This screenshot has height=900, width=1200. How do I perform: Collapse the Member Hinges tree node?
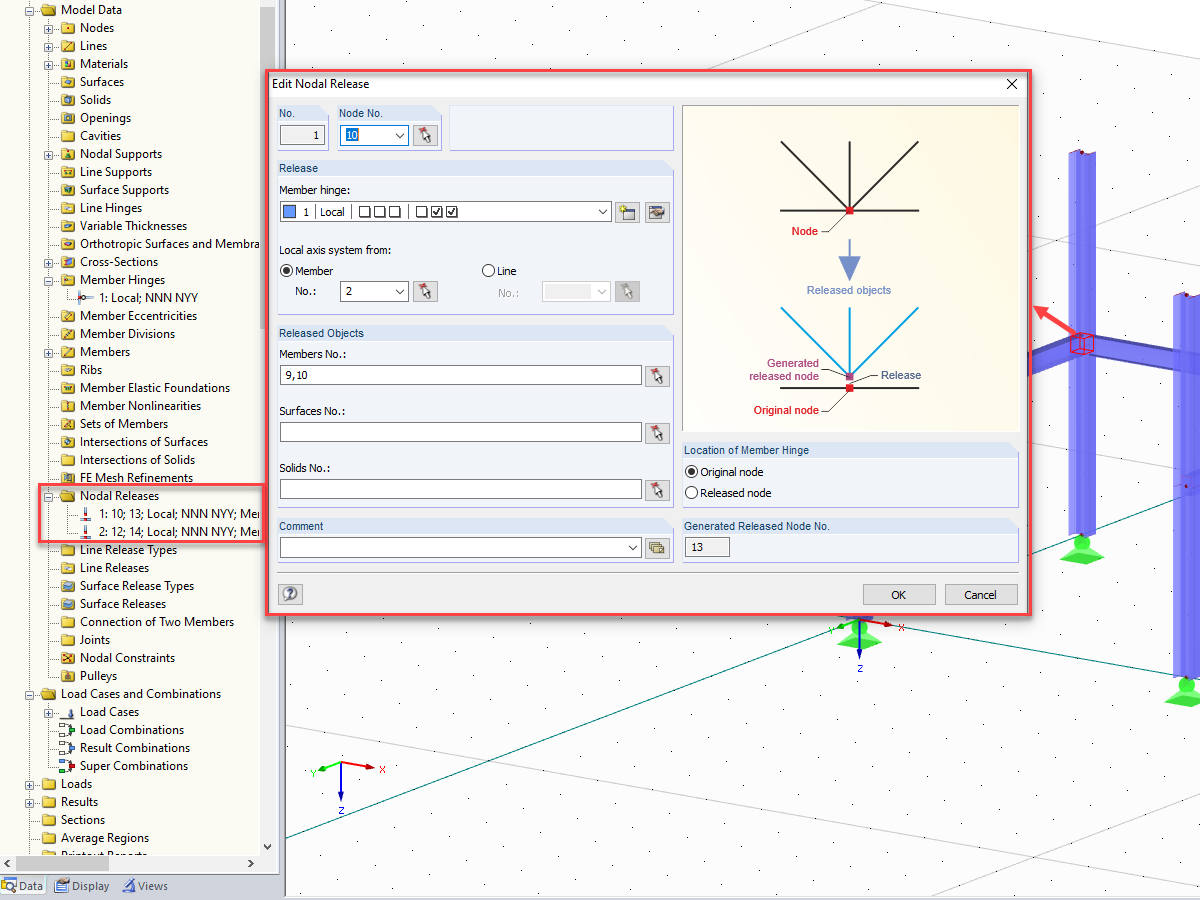point(49,280)
